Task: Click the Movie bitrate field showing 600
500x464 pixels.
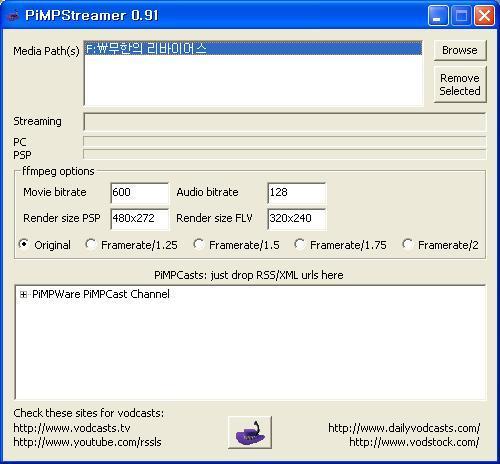Action: click(x=140, y=192)
